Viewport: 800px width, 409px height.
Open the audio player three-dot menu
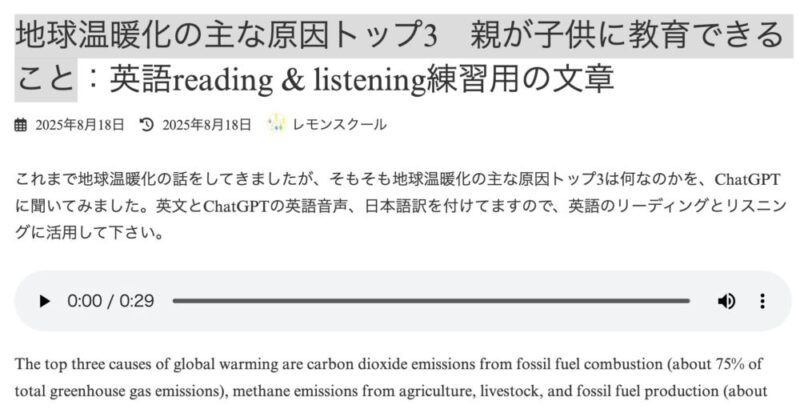[762, 301]
